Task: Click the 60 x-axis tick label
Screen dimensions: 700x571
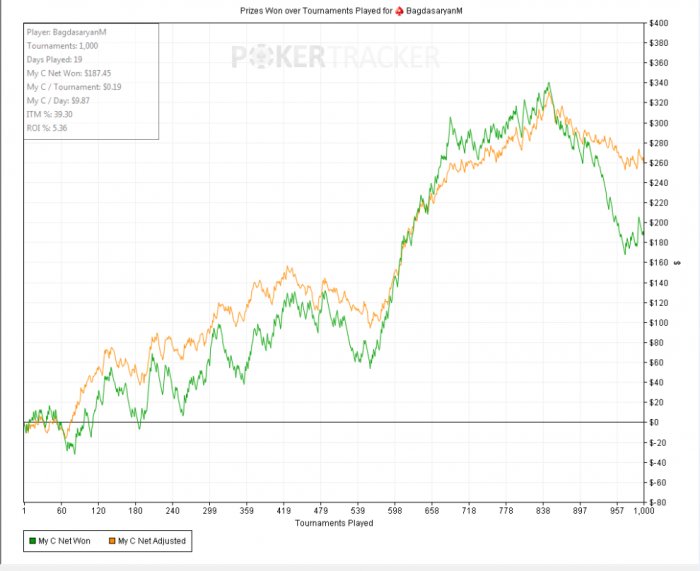Action: [62, 511]
